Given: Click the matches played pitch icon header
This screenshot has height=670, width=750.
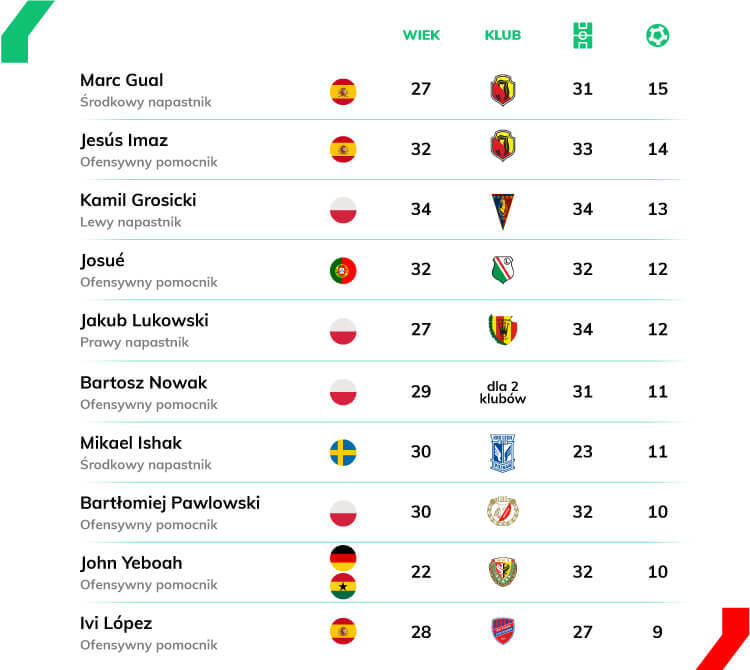Looking at the screenshot, I should click(x=582, y=35).
